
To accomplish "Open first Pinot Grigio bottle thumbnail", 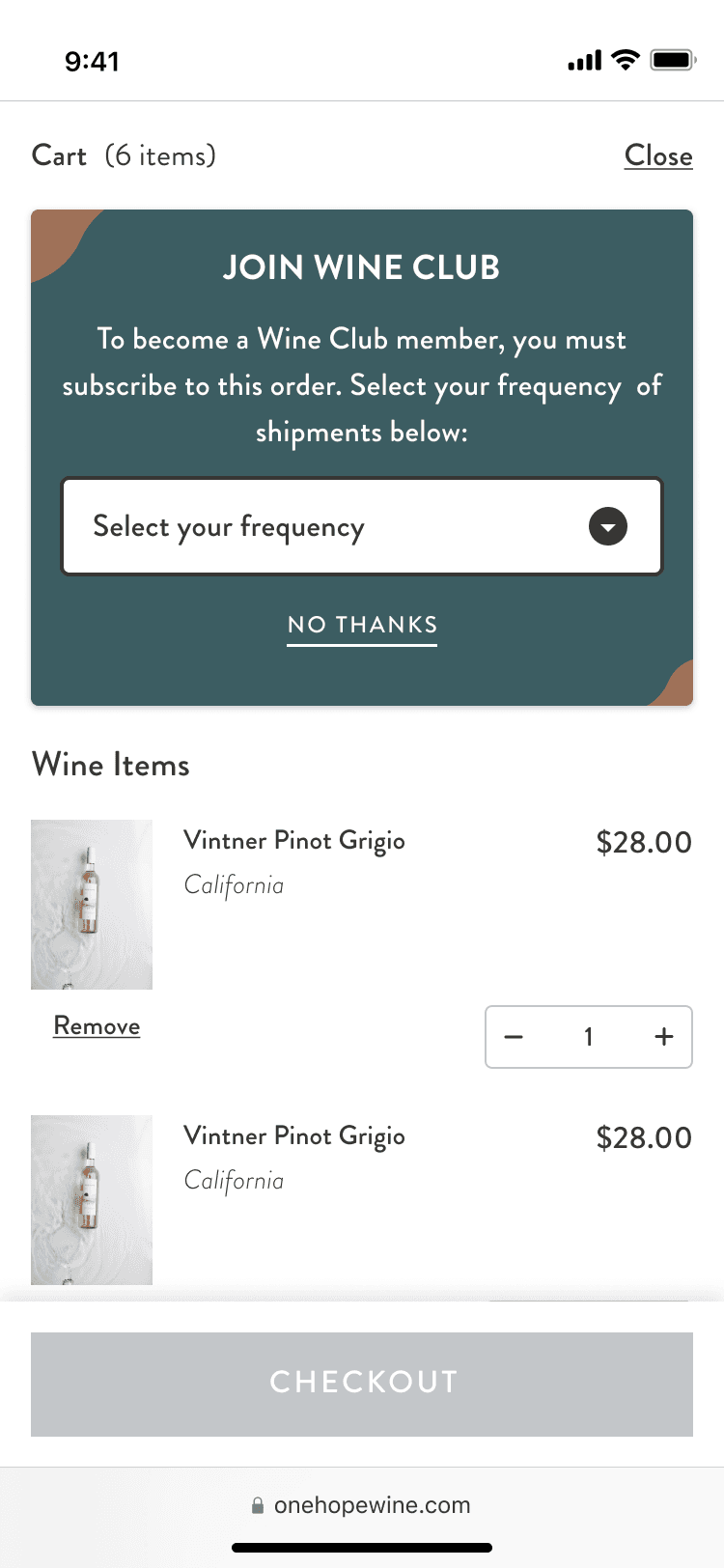I will click(x=92, y=904).
